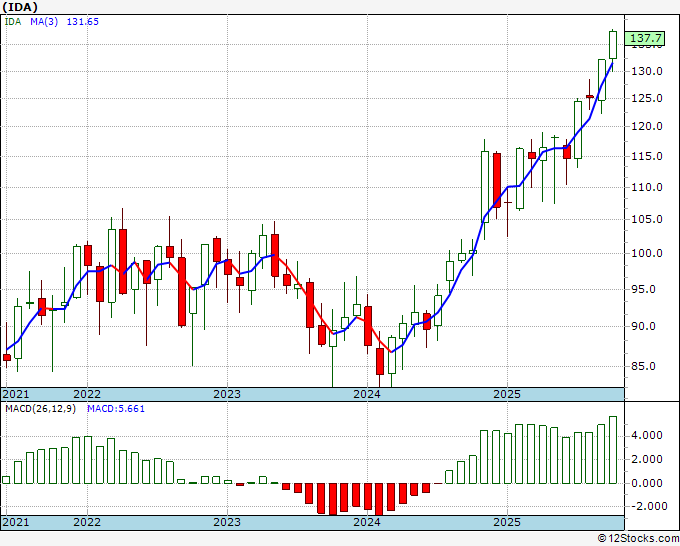680x546 pixels.
Task: Click 2021 on the MACD timeline
Action: pyautogui.click(x=16, y=522)
